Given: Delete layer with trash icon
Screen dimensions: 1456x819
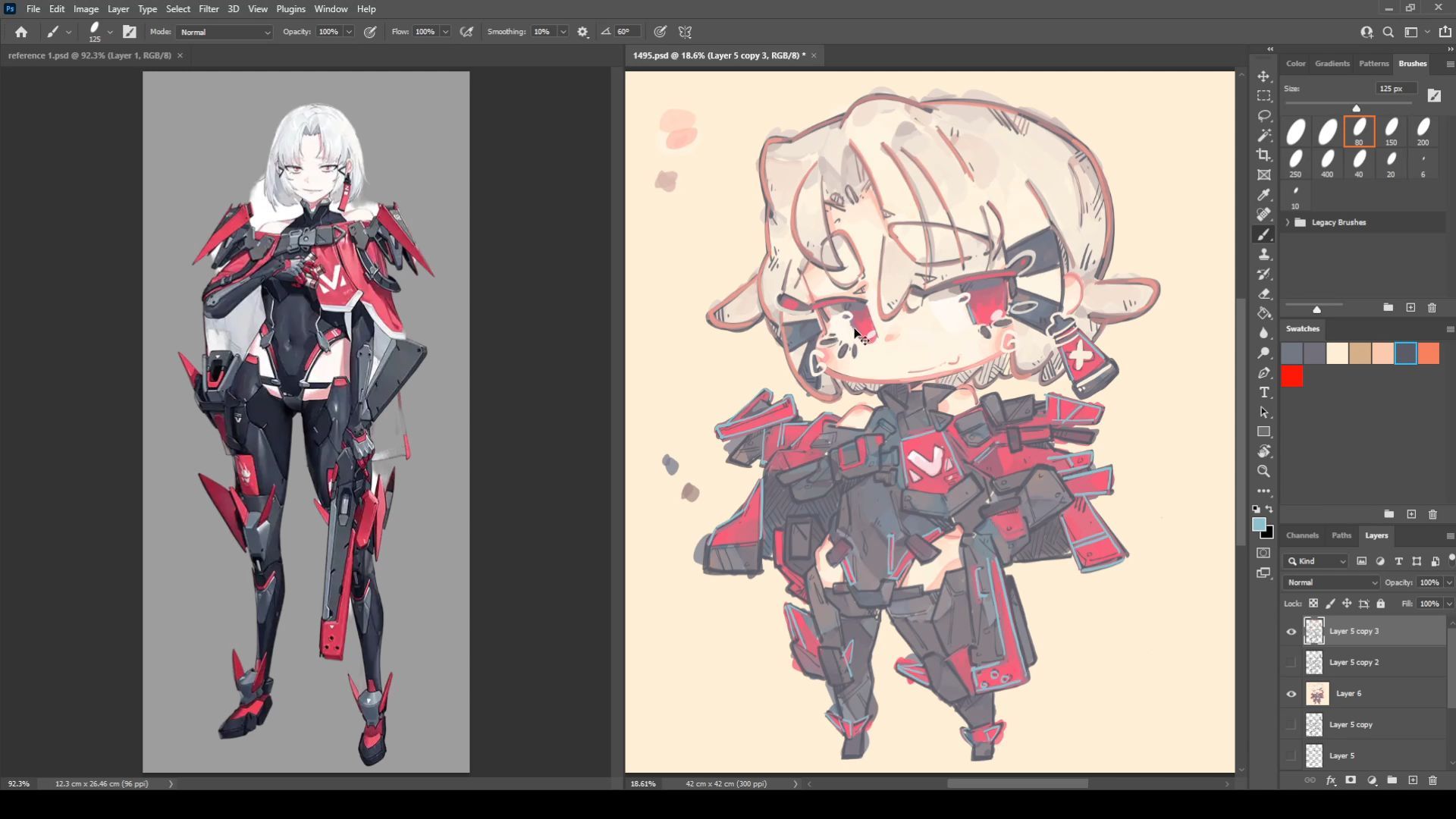Looking at the screenshot, I should pos(1432,780).
